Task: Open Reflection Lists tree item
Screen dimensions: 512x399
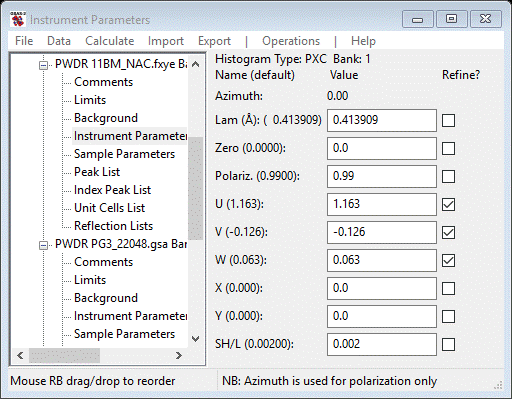Action: 113,226
